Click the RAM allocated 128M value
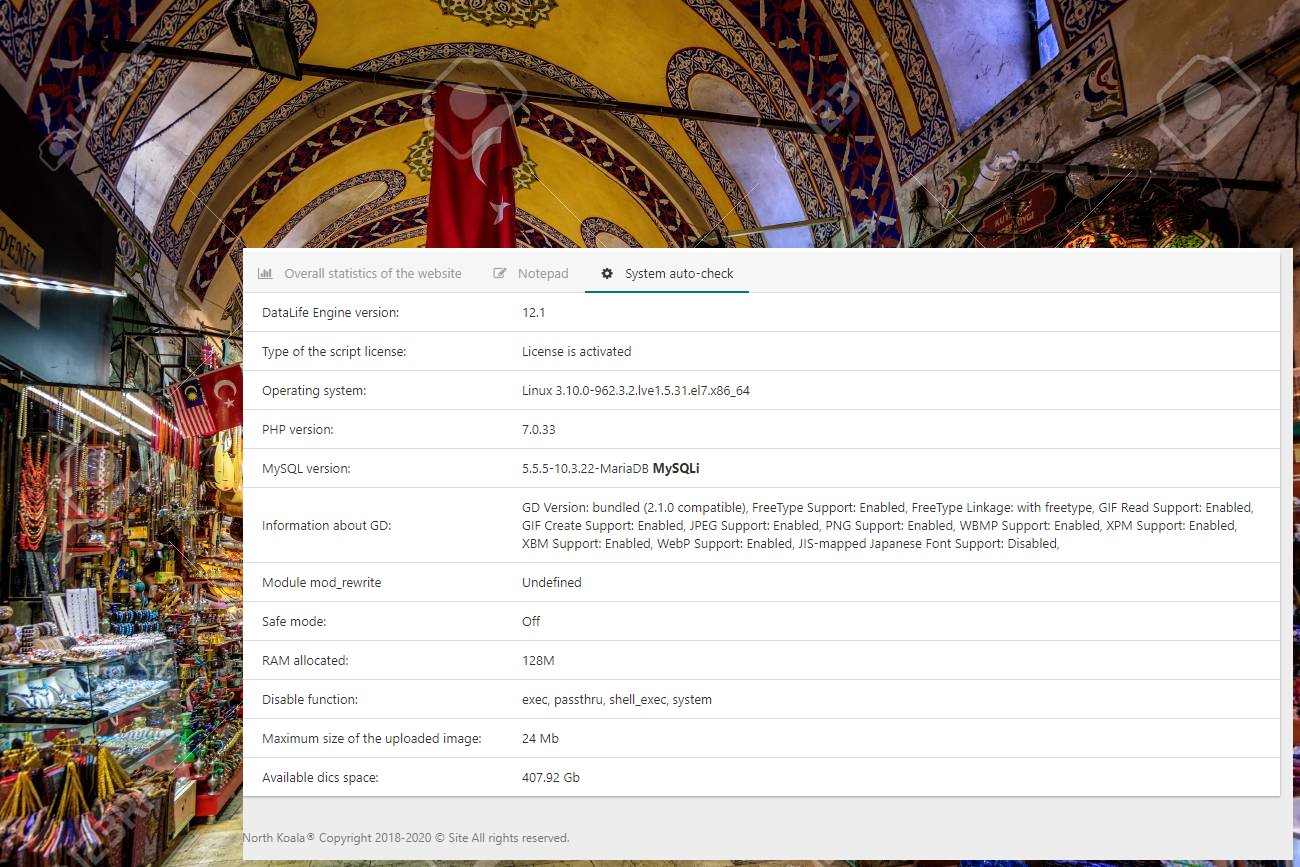Image resolution: width=1300 pixels, height=867 pixels. 538,660
